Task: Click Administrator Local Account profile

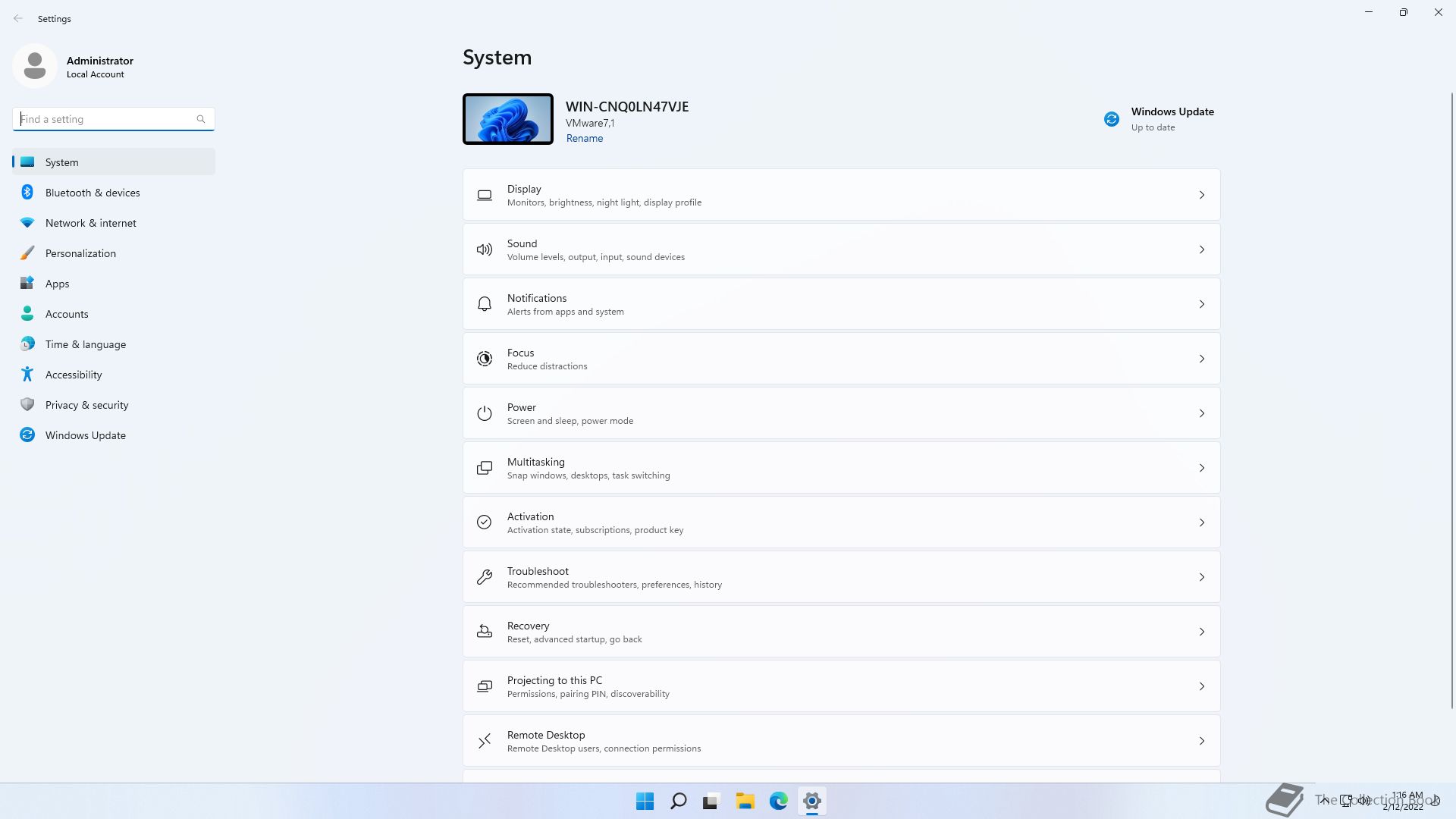Action: click(74, 66)
